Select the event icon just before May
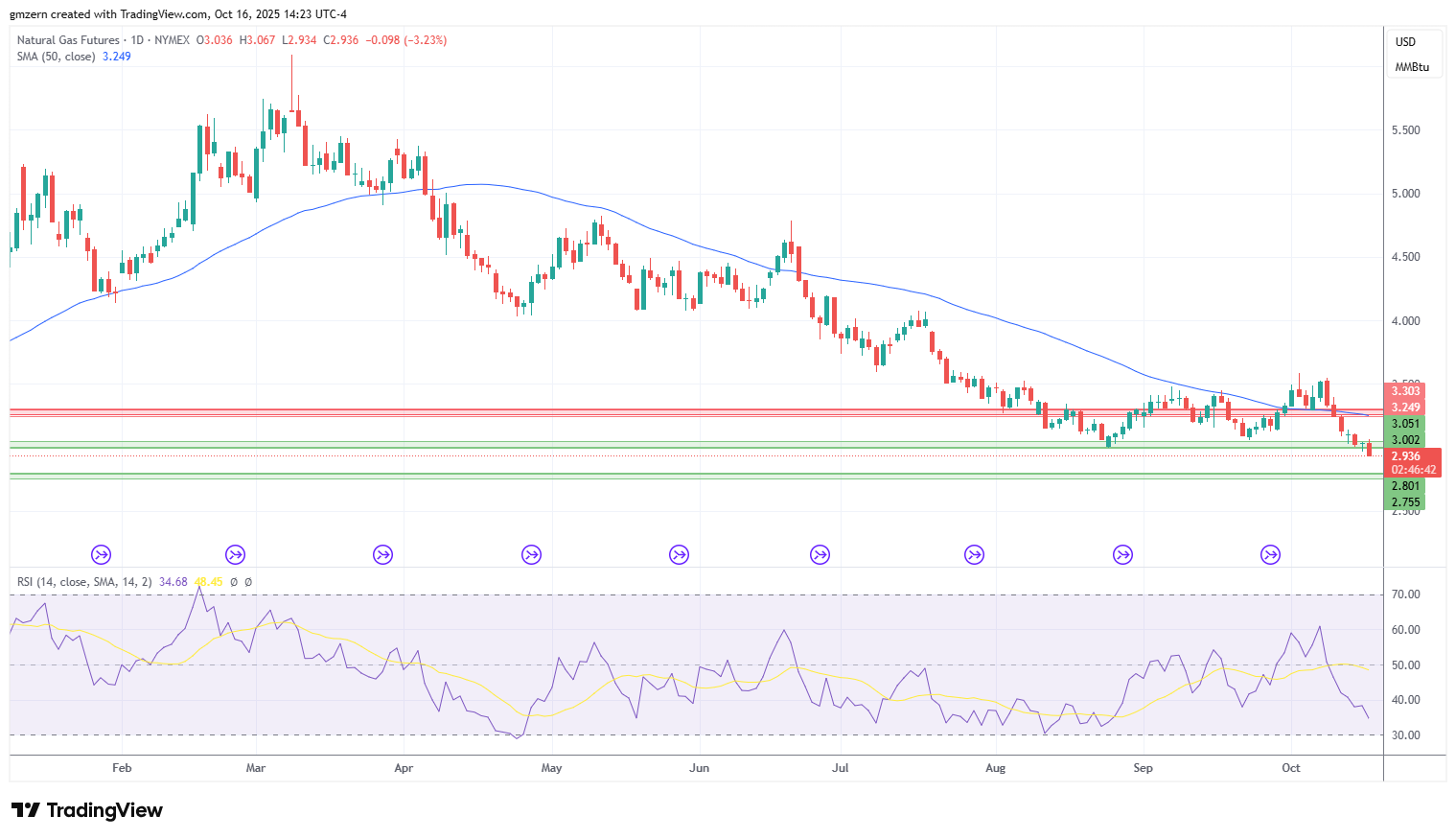Image resolution: width=1456 pixels, height=839 pixels. (531, 554)
